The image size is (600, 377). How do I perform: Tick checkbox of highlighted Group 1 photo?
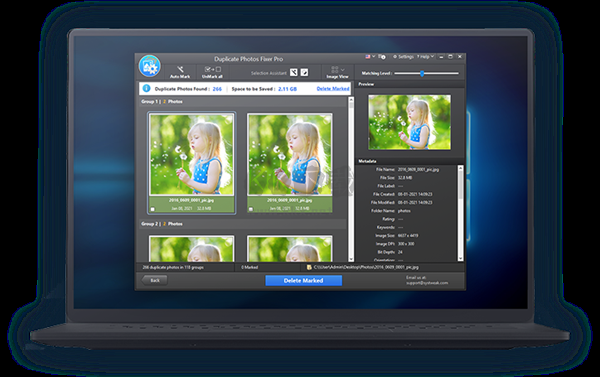[152, 209]
